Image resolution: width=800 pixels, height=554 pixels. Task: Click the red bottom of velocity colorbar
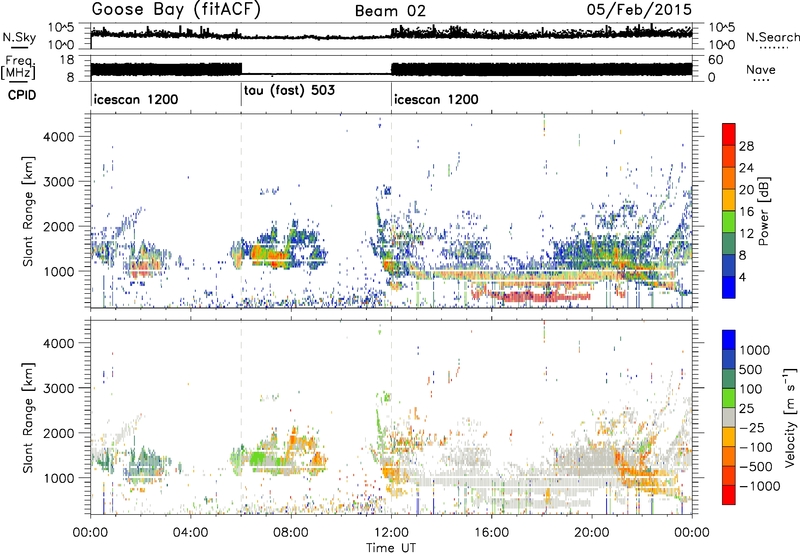729,495
